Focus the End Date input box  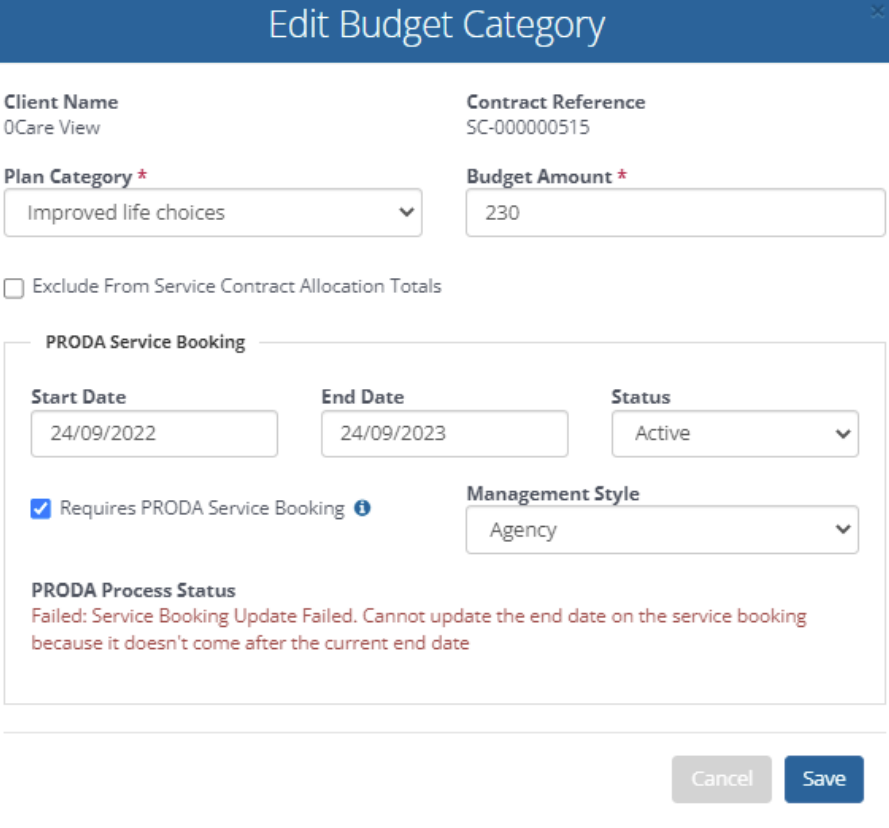(444, 434)
